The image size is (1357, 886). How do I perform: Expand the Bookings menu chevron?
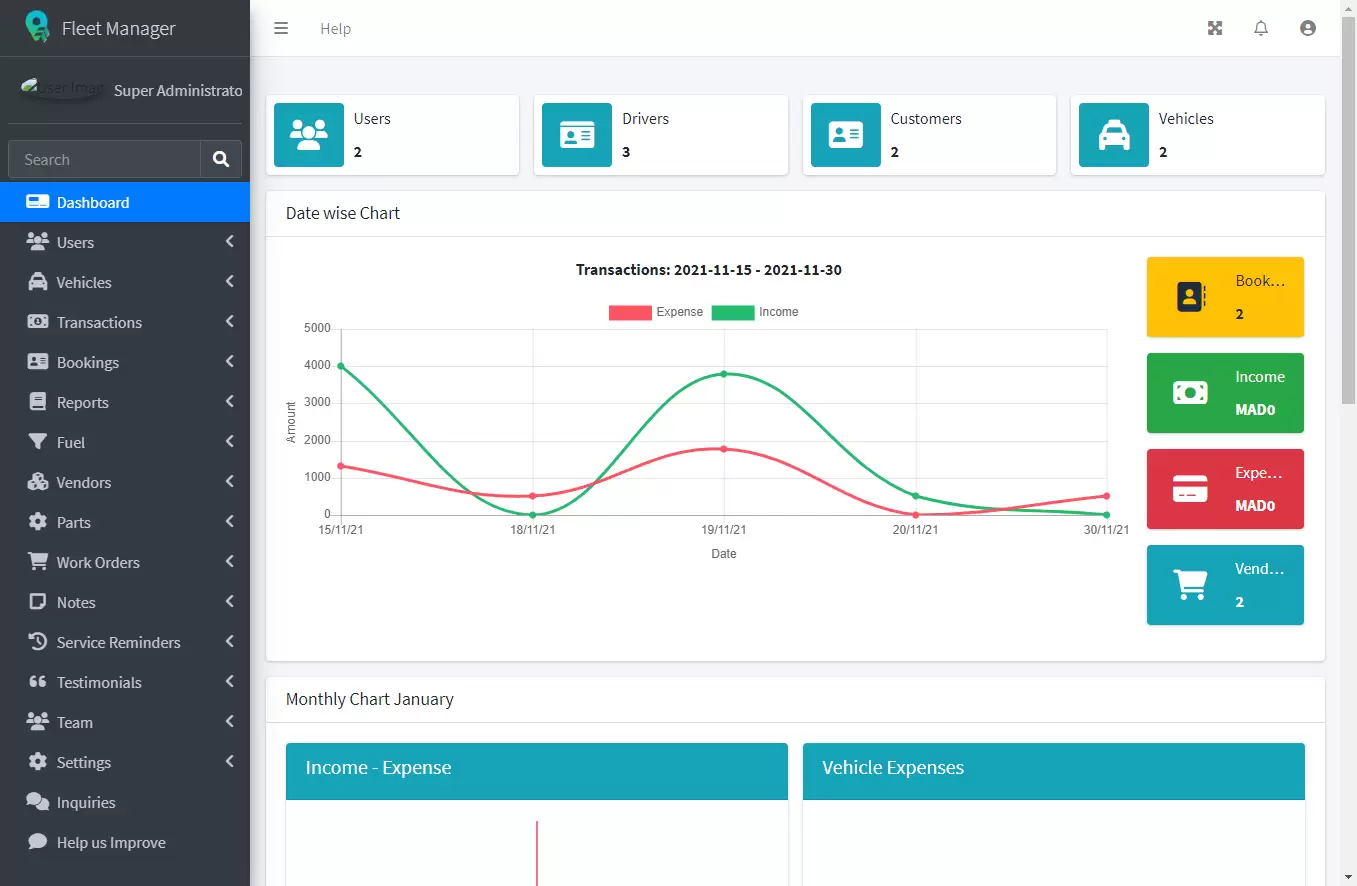click(230, 362)
